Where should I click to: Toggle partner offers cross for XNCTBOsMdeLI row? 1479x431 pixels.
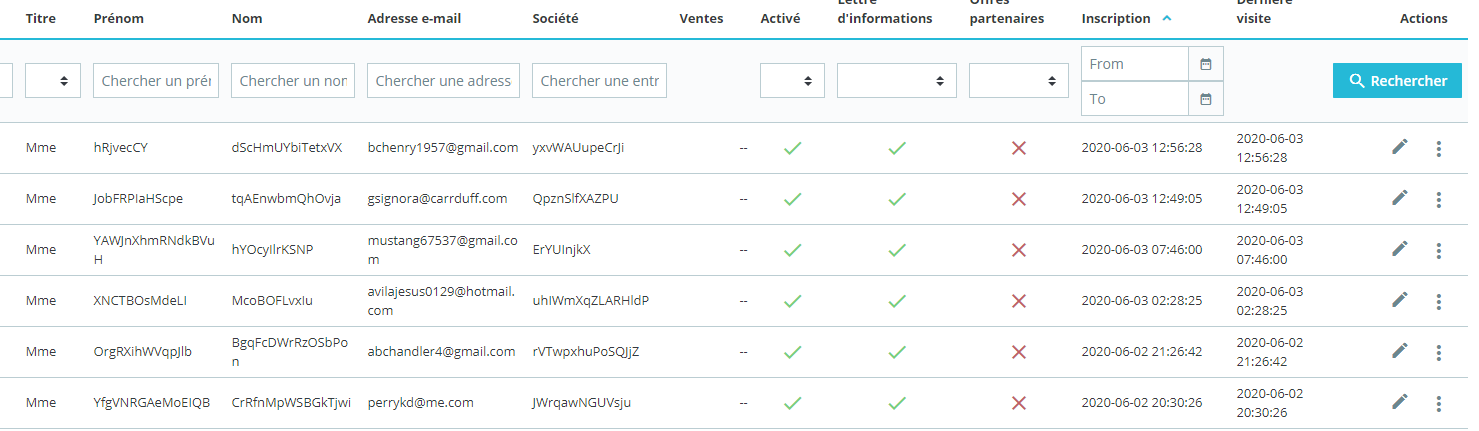click(1019, 301)
